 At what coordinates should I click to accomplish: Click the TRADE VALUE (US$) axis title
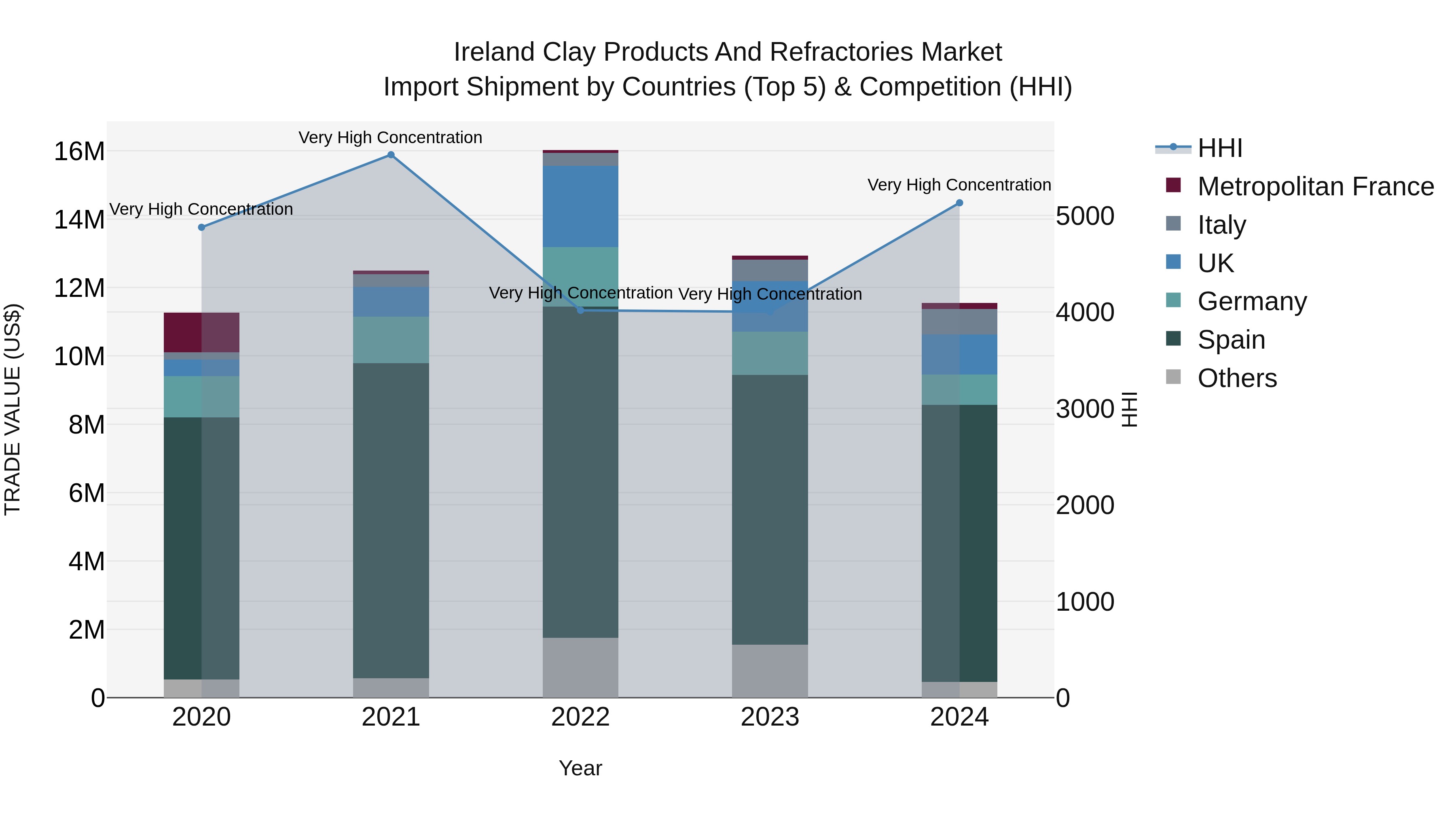[13, 409]
